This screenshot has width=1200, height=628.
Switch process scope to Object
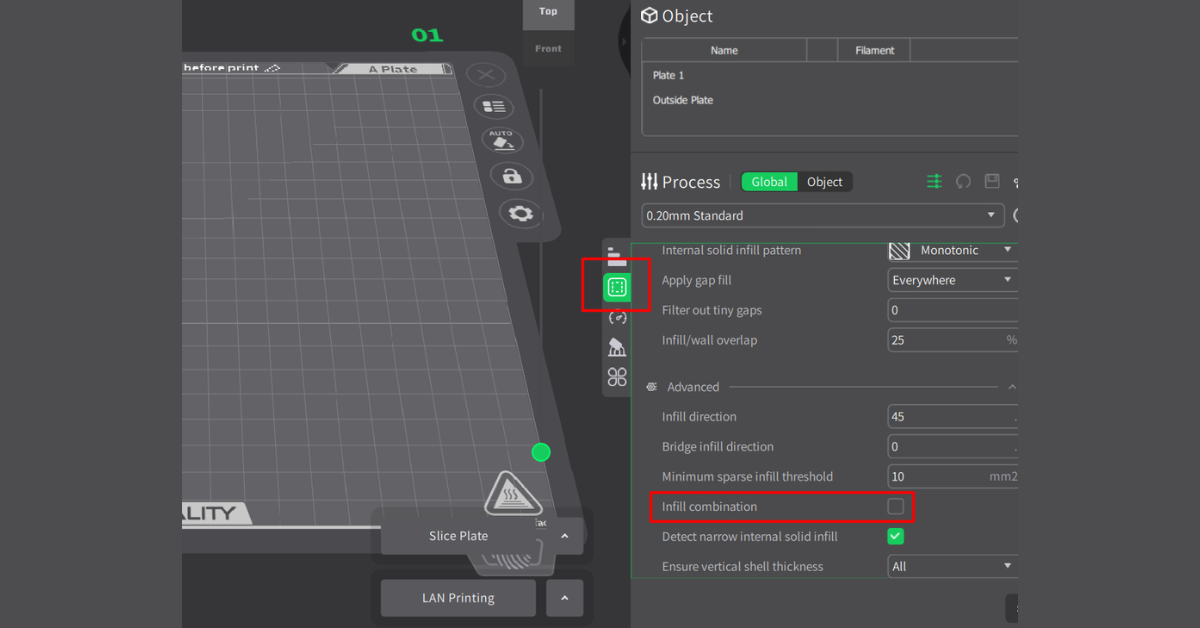(x=825, y=182)
